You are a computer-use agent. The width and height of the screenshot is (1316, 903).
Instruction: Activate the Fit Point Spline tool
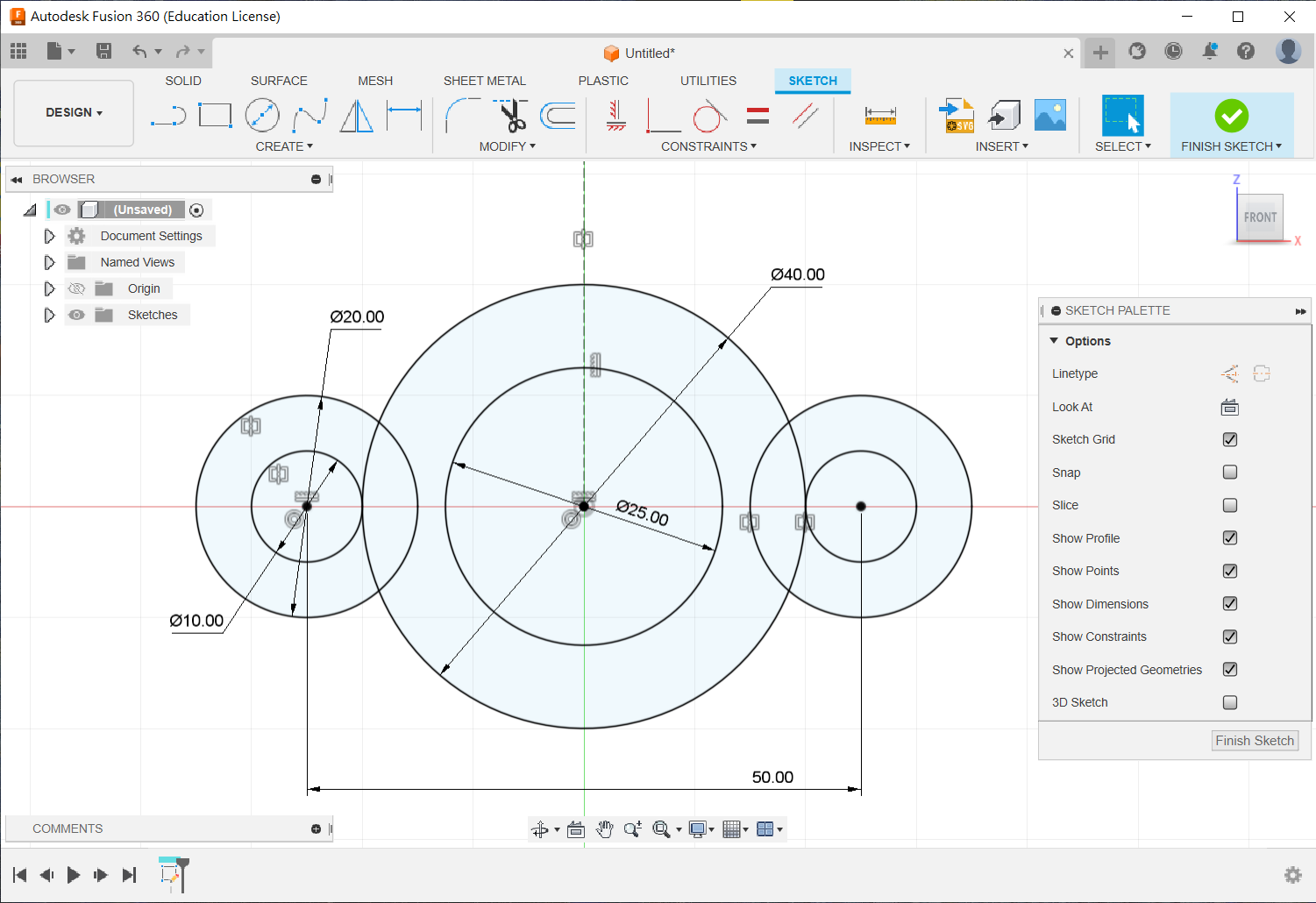click(x=309, y=116)
